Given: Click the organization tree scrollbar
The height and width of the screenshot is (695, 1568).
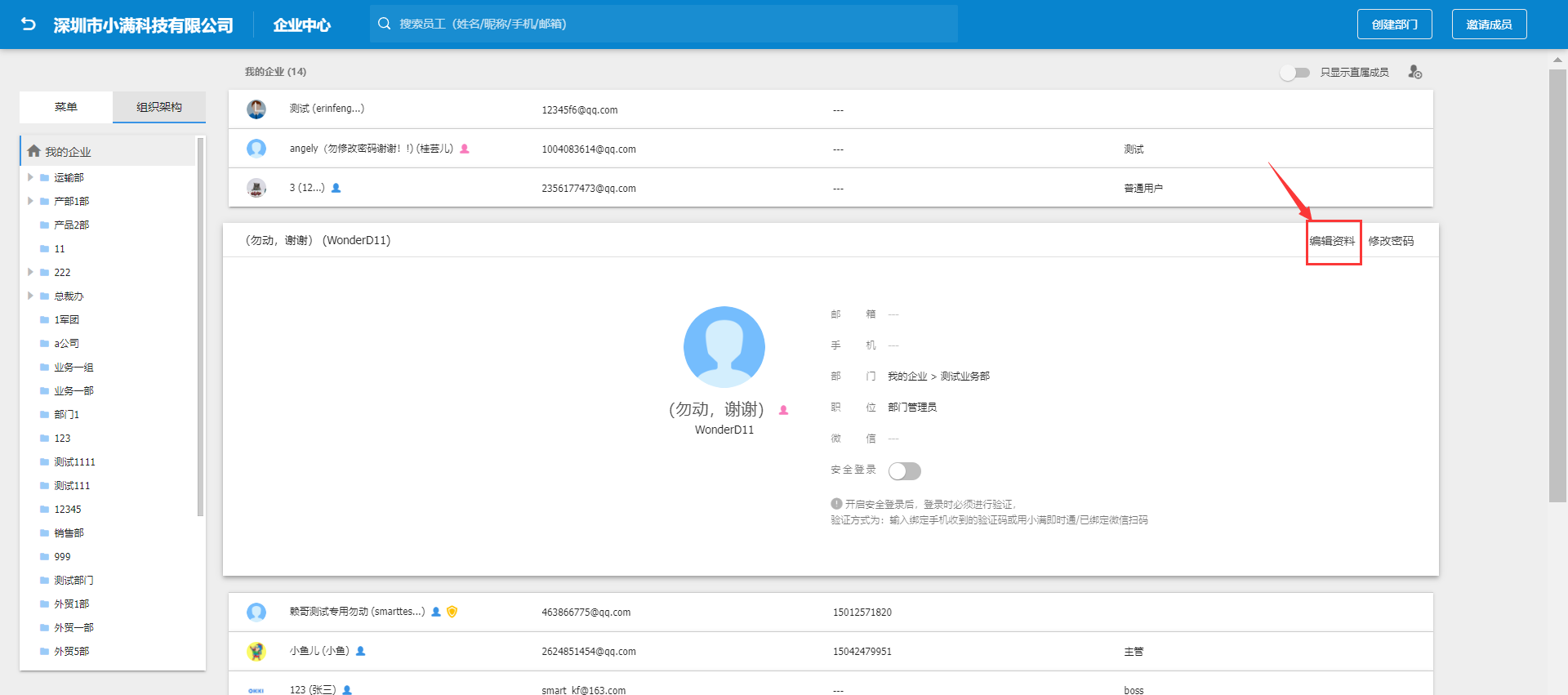Looking at the screenshot, I should (200, 327).
